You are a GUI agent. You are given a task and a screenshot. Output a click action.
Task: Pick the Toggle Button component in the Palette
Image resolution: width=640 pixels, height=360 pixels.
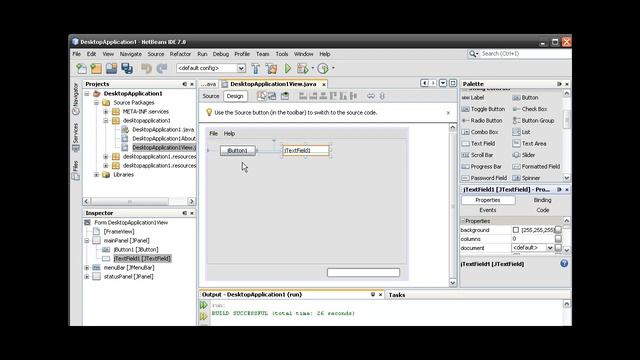483,109
